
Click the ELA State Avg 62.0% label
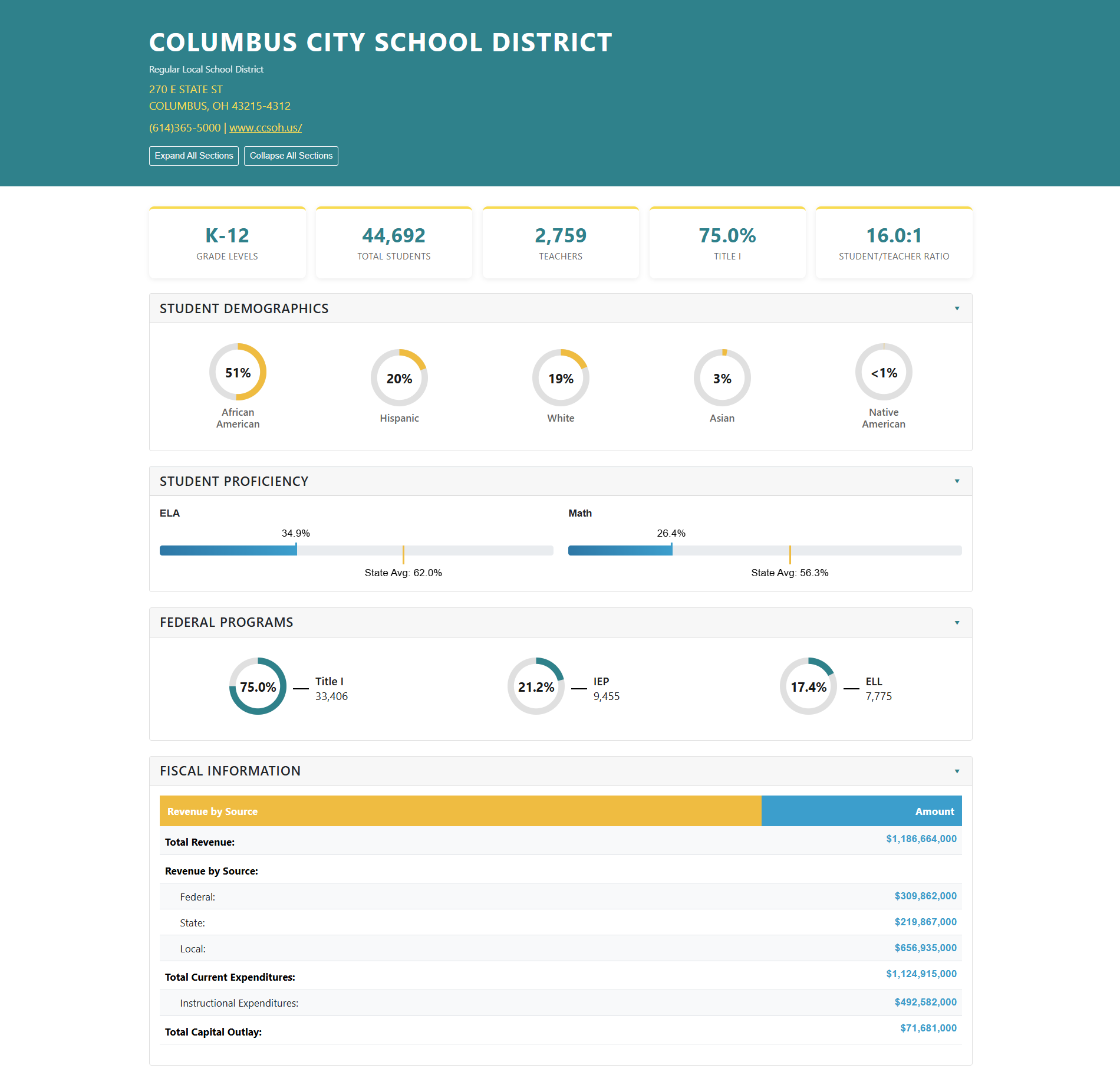click(403, 573)
